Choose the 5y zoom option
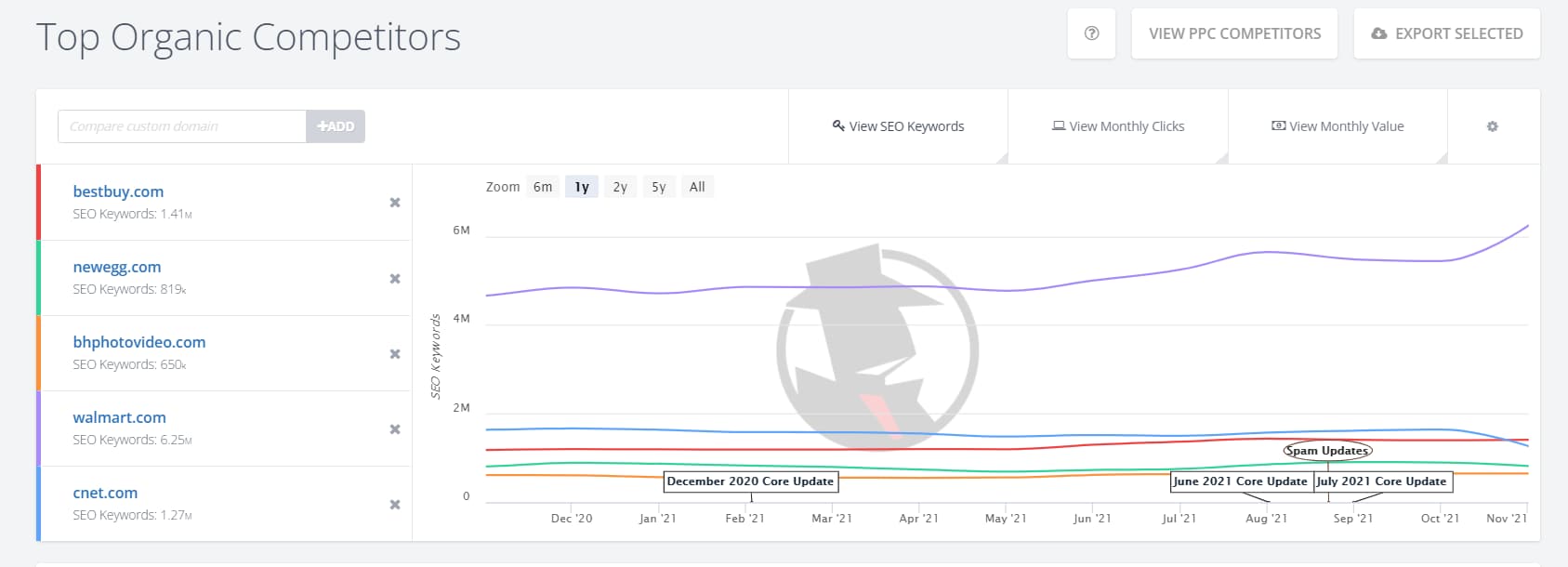Screen dimensions: 1568x567 659,187
